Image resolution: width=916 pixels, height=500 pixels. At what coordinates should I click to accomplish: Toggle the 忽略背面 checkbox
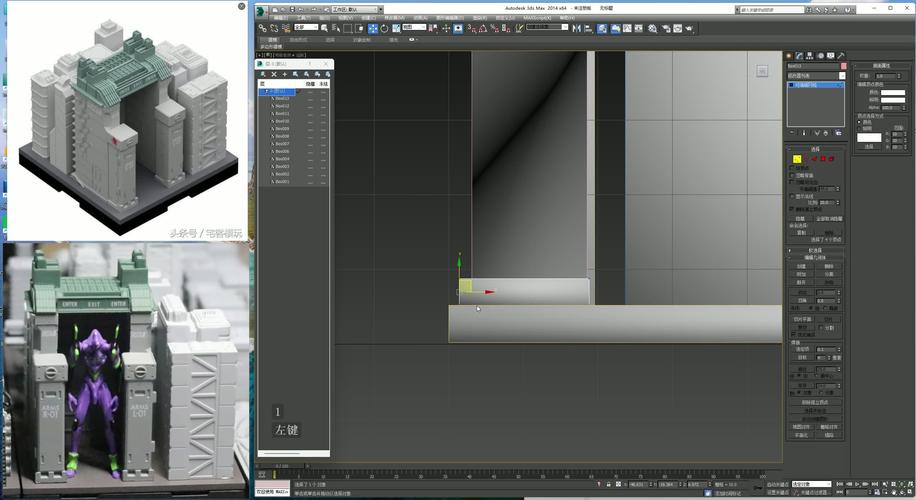click(793, 175)
